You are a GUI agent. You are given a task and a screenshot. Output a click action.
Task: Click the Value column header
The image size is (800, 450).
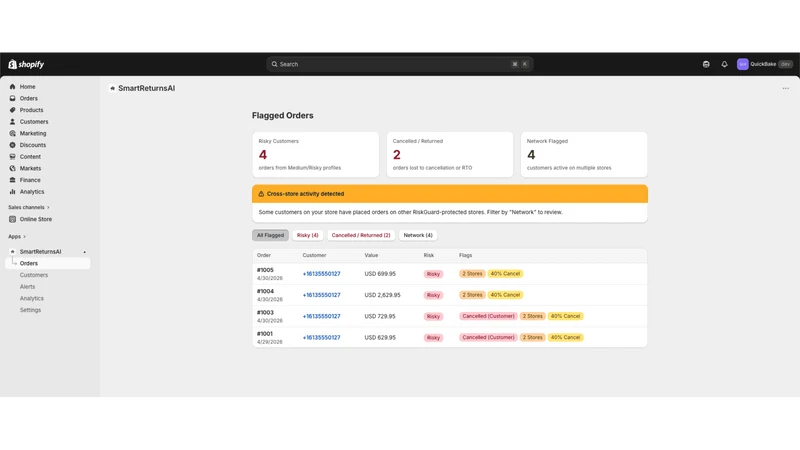[371, 256]
